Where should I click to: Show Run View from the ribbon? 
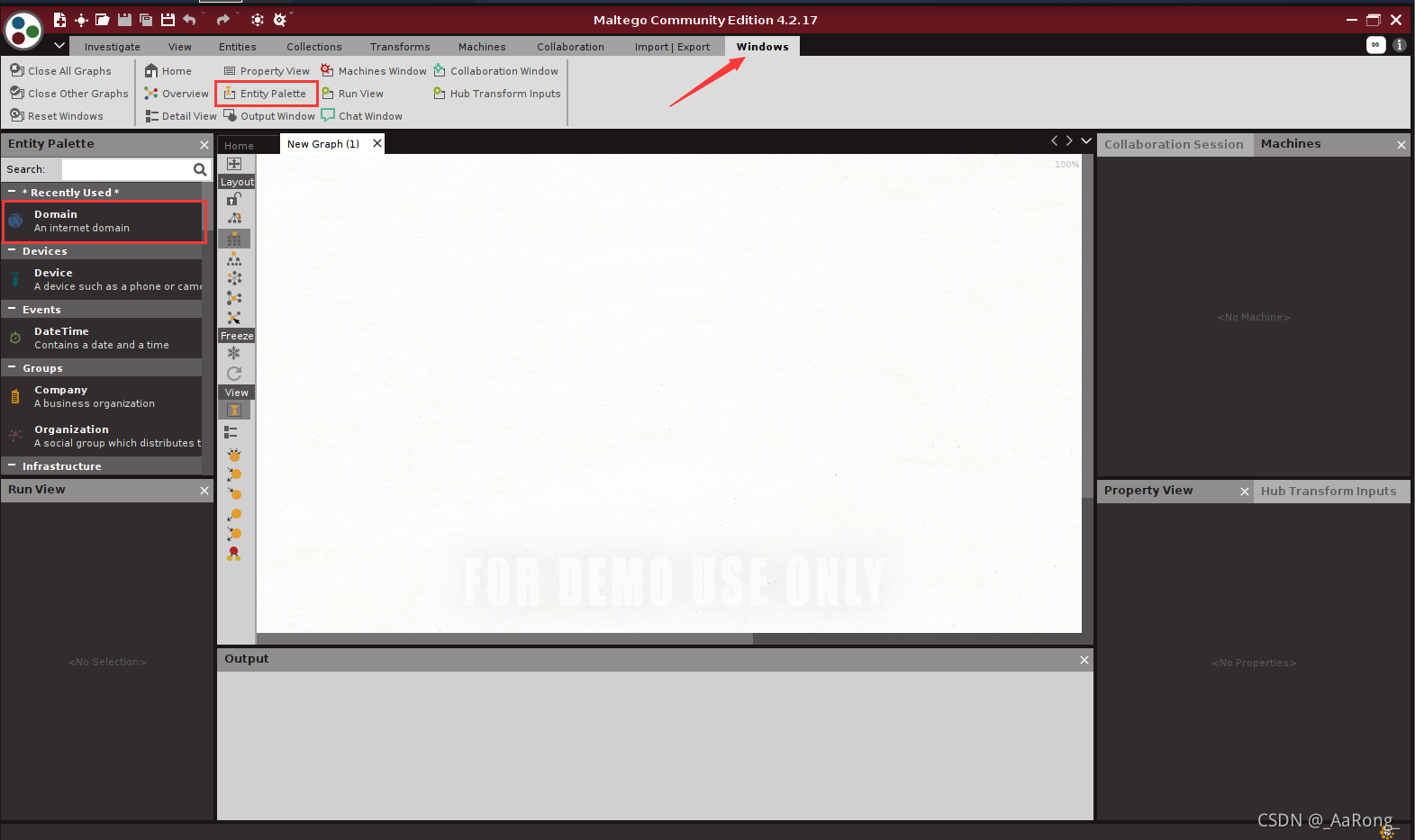[352, 94]
